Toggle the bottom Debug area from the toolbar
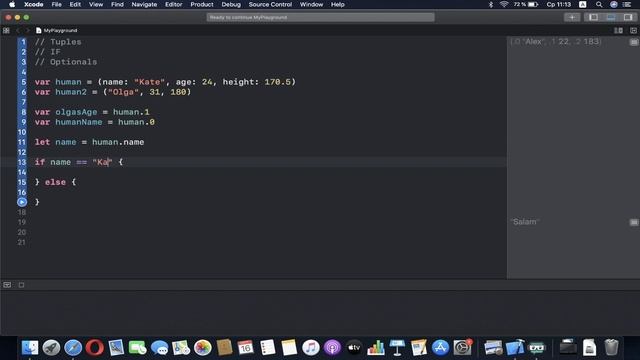The image size is (640, 360). click(x=611, y=17)
